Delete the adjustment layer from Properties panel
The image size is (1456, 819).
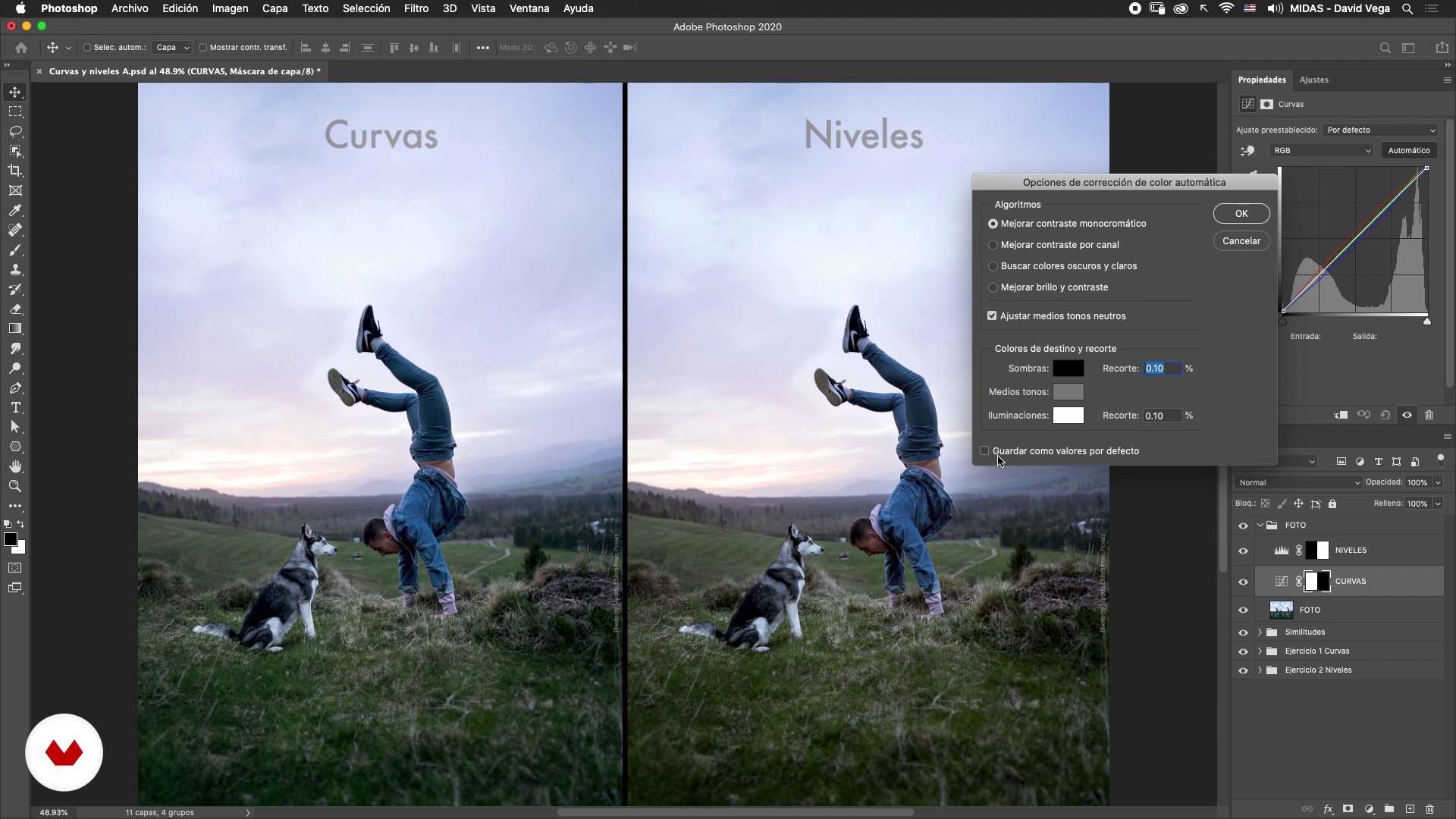pyautogui.click(x=1429, y=415)
